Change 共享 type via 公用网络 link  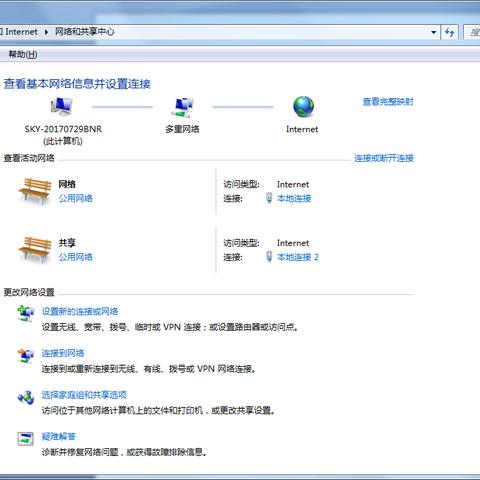(x=76, y=257)
